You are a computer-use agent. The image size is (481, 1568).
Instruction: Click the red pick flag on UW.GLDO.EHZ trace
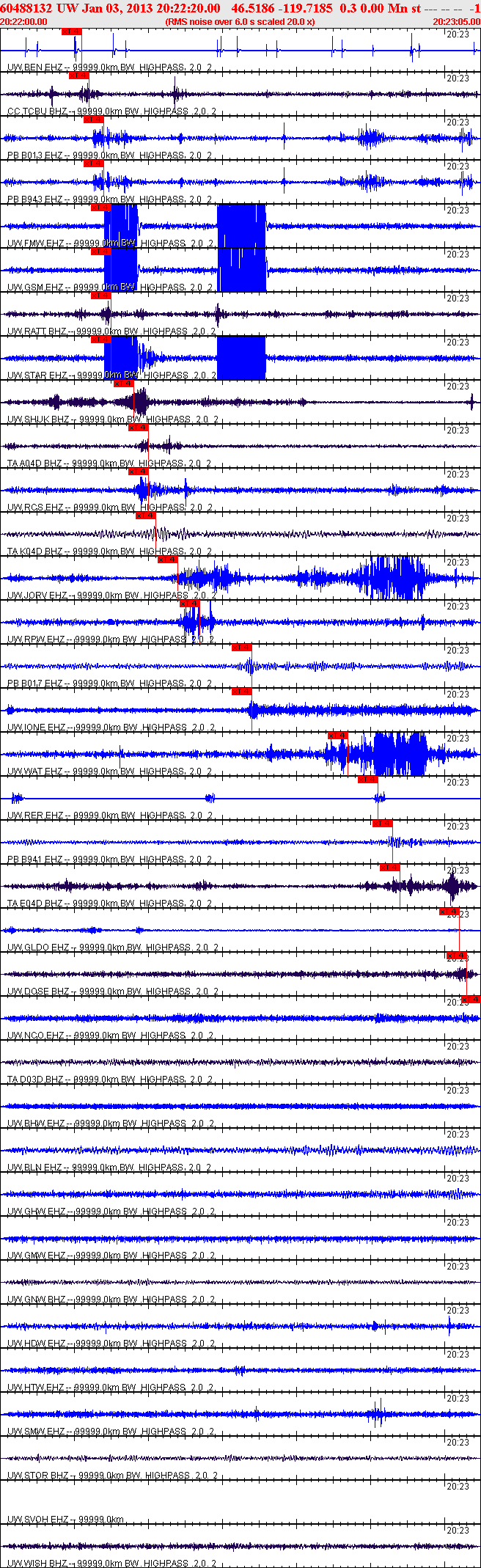click(x=449, y=912)
